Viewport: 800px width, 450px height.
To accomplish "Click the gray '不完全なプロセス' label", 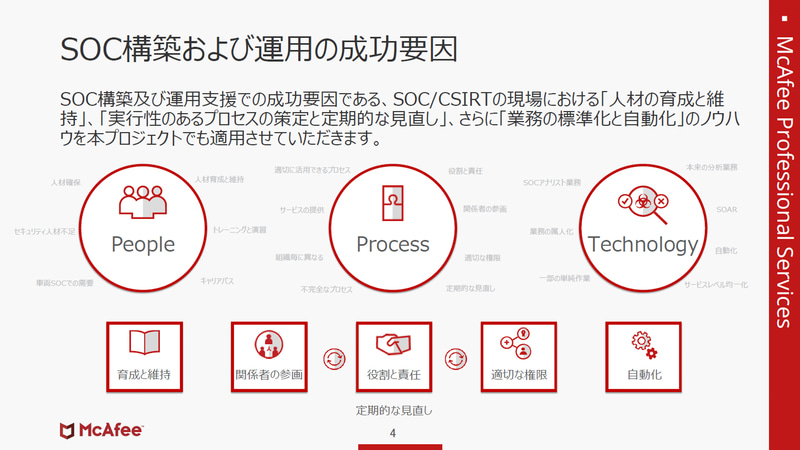I will [327, 289].
